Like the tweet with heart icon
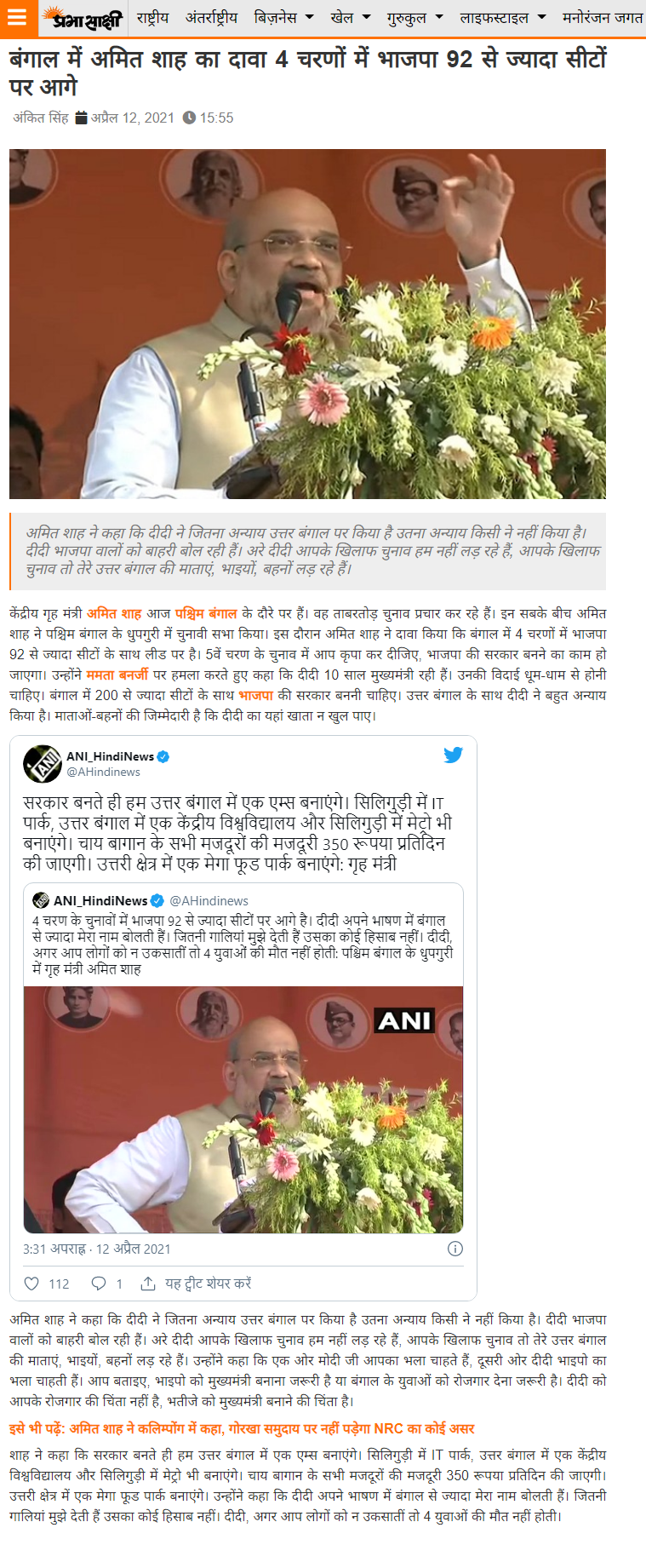This screenshot has height=1568, width=646. point(31,1284)
